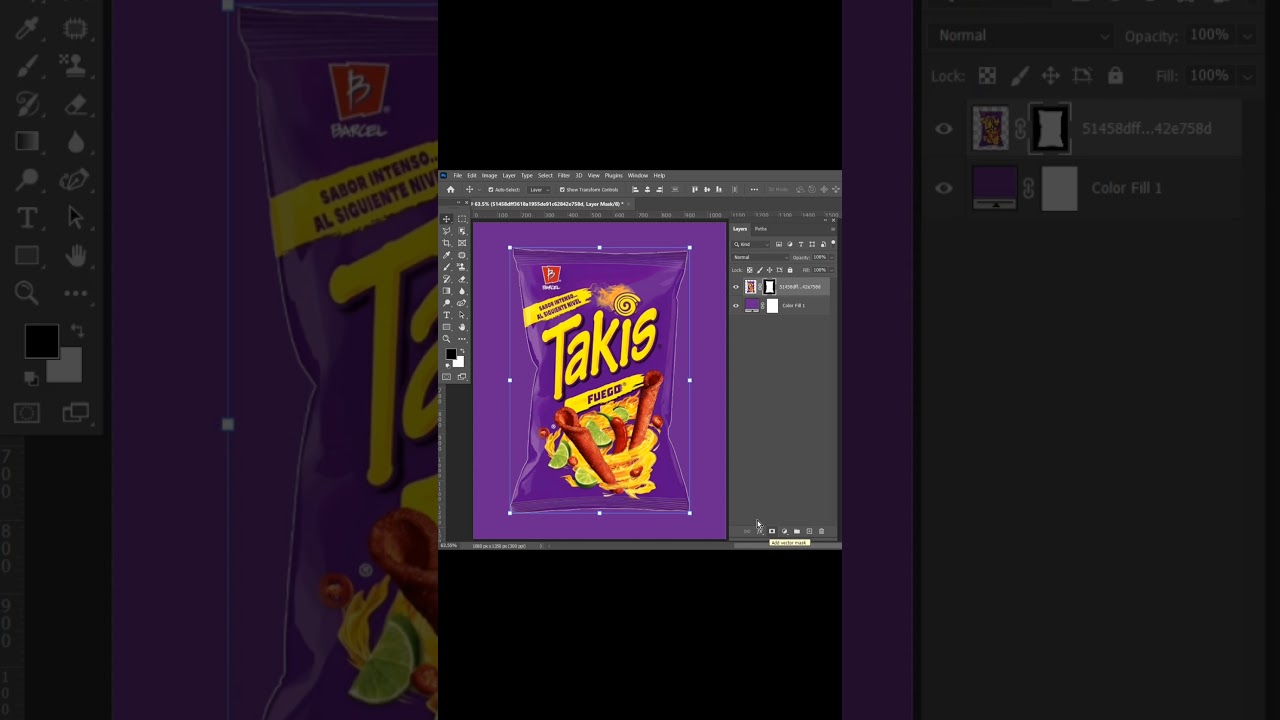Align top edges in options bar
The height and width of the screenshot is (720, 1280).
click(695, 189)
